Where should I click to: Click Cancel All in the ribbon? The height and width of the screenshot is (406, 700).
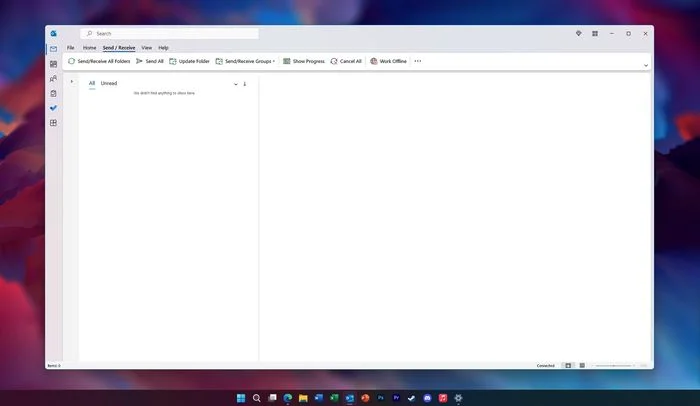click(346, 61)
